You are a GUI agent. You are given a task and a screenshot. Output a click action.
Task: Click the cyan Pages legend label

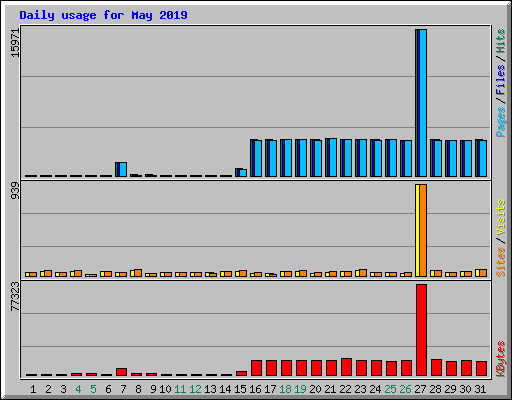[x=501, y=122]
